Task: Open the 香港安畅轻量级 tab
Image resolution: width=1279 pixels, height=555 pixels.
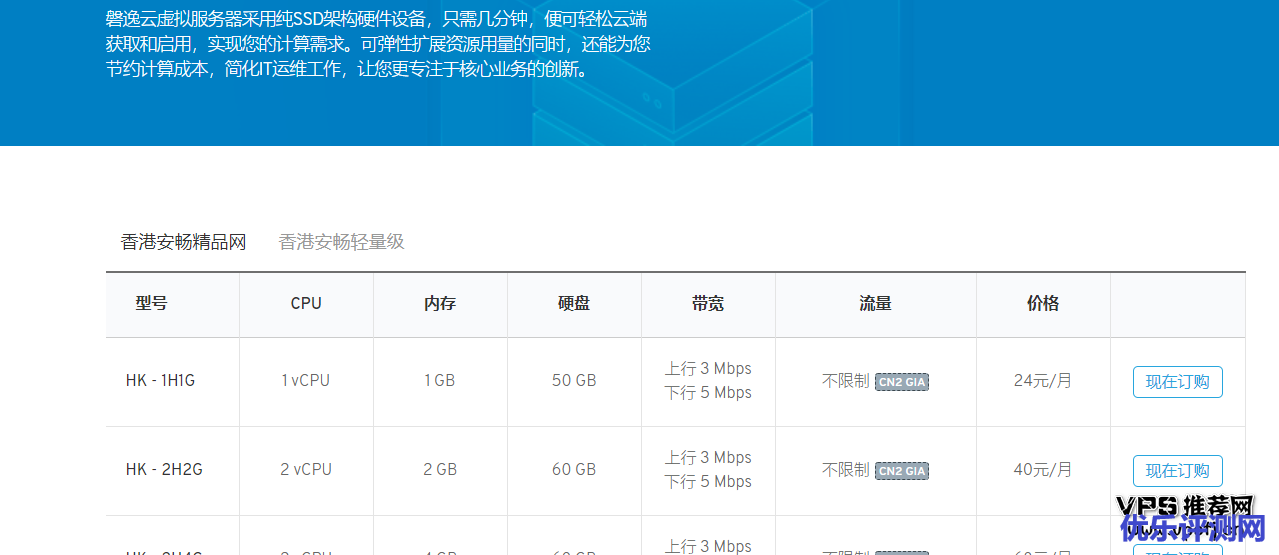Action: pos(341,242)
